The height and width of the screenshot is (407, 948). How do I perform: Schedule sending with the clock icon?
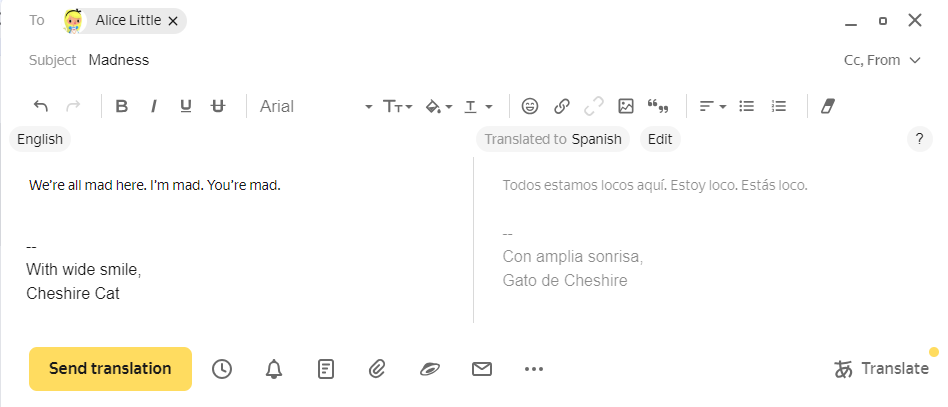coord(222,369)
